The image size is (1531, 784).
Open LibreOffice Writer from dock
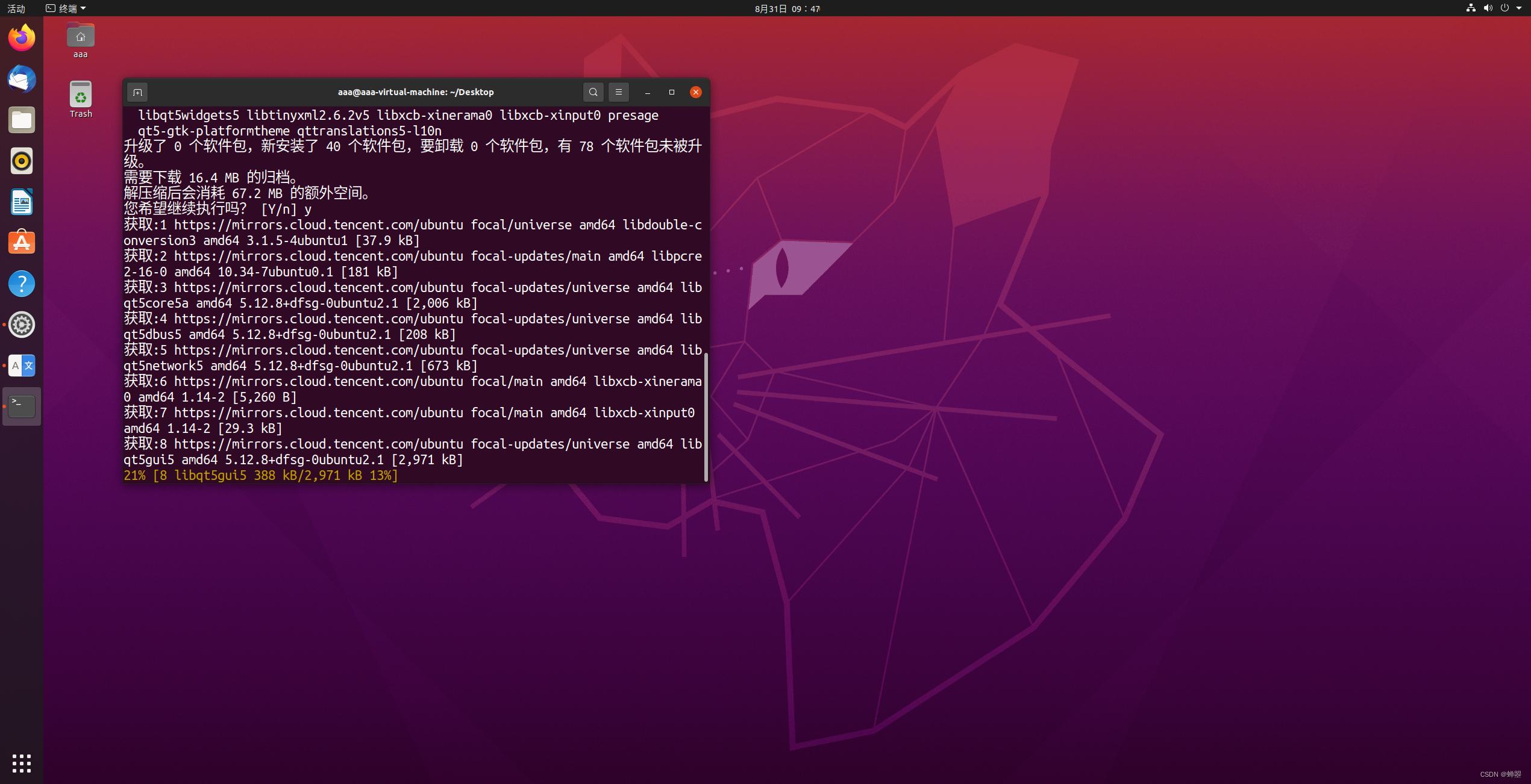click(22, 202)
